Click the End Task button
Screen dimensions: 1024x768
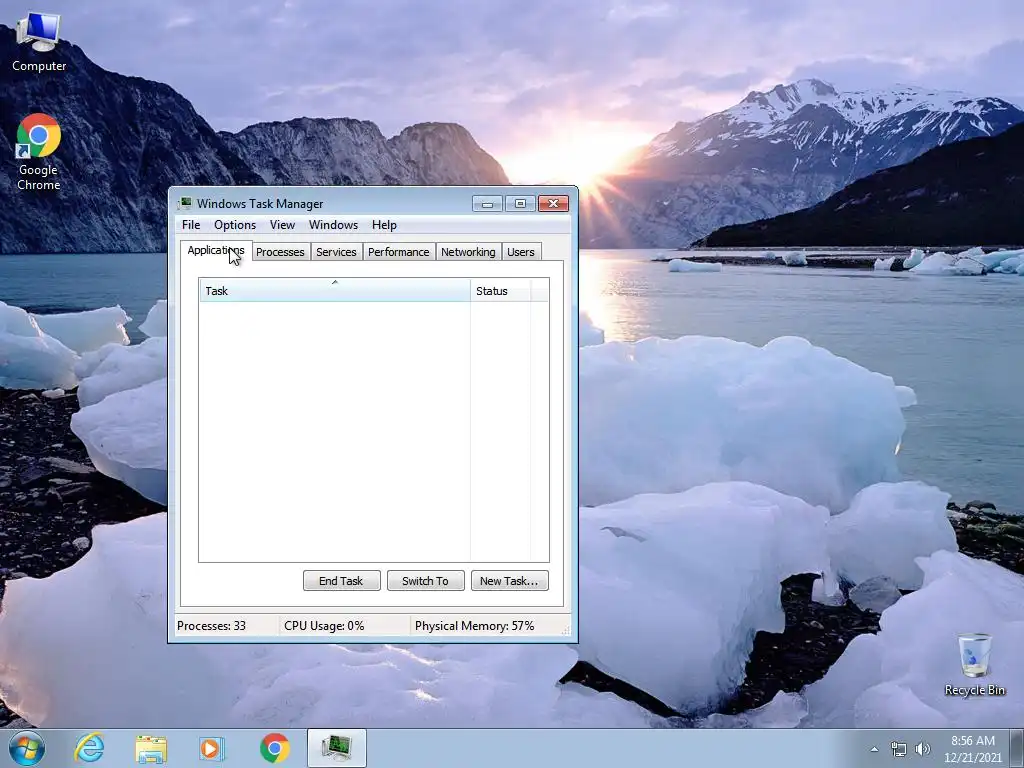[x=342, y=581]
